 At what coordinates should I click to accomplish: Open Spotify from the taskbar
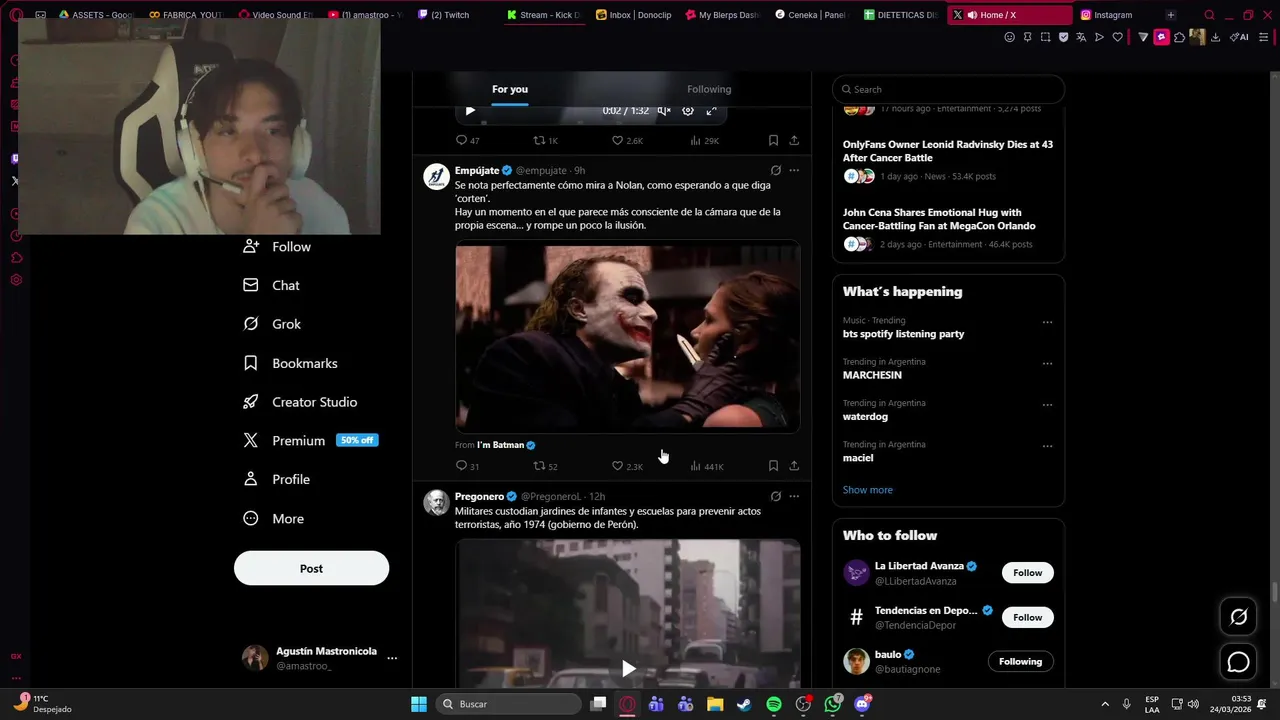click(774, 704)
